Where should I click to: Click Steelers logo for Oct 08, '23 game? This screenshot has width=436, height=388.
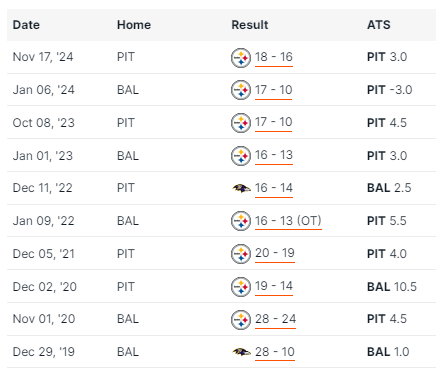coord(241,123)
